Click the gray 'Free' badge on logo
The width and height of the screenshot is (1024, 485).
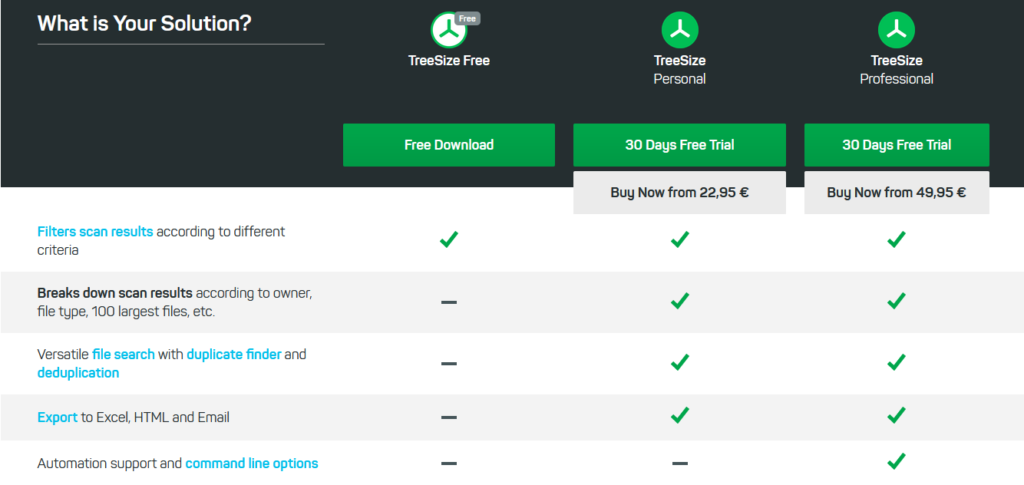(x=467, y=18)
